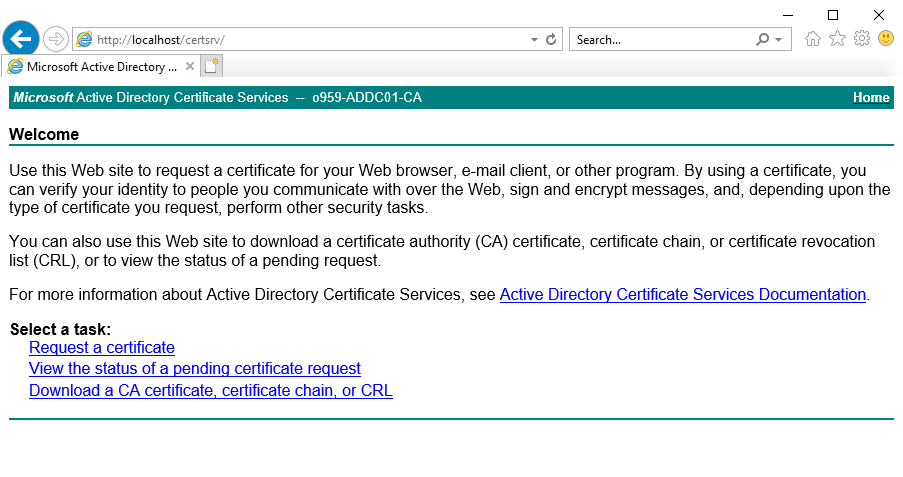The width and height of the screenshot is (903, 477).
Task: Click the smiley feedback icon
Action: [886, 39]
